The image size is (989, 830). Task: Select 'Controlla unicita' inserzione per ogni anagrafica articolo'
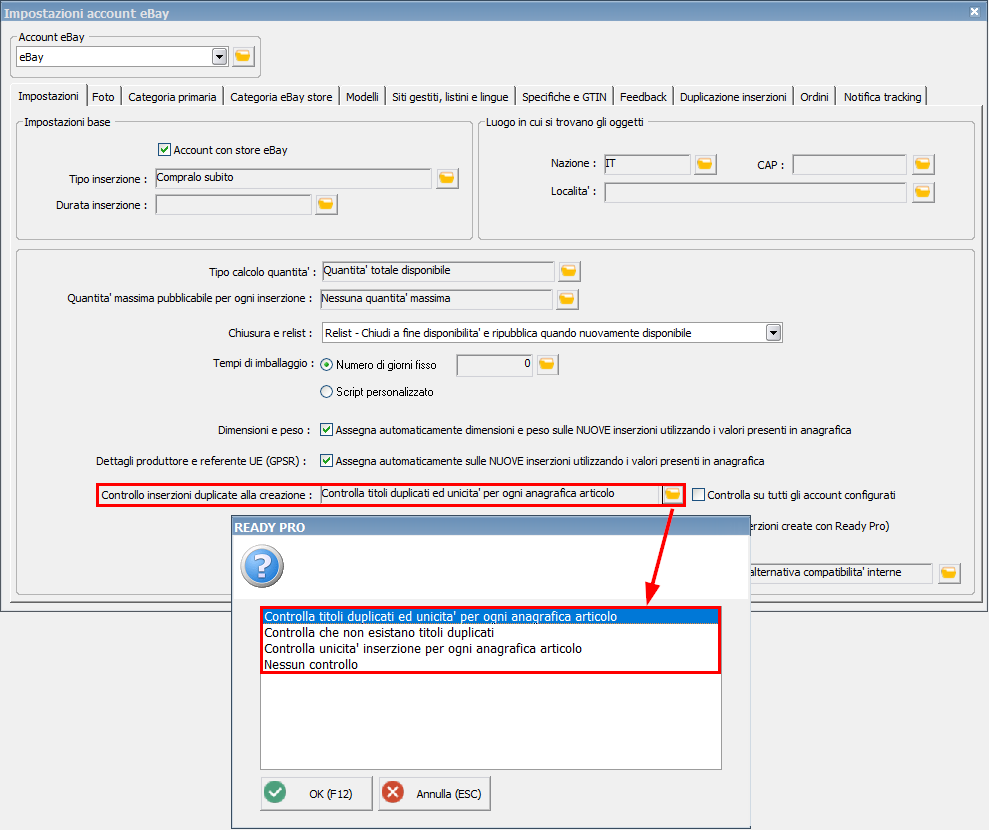(x=491, y=648)
